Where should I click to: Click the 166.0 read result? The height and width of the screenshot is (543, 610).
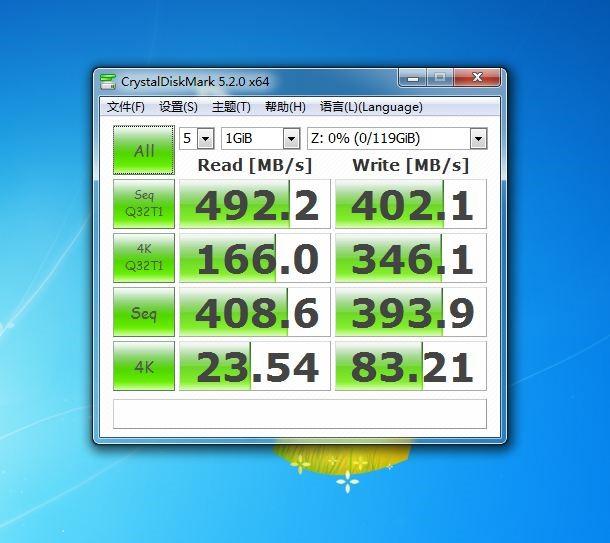(x=255, y=258)
